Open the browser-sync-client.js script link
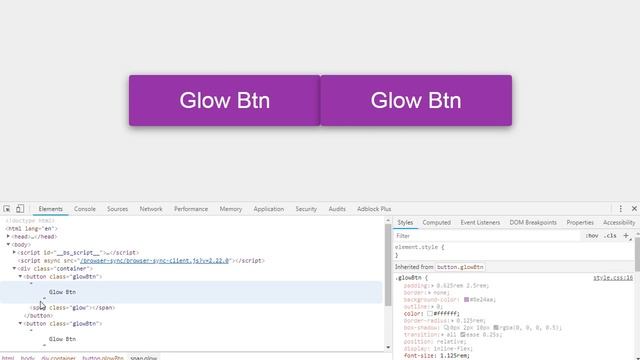Image resolution: width=640 pixels, height=360 pixels. 154,260
